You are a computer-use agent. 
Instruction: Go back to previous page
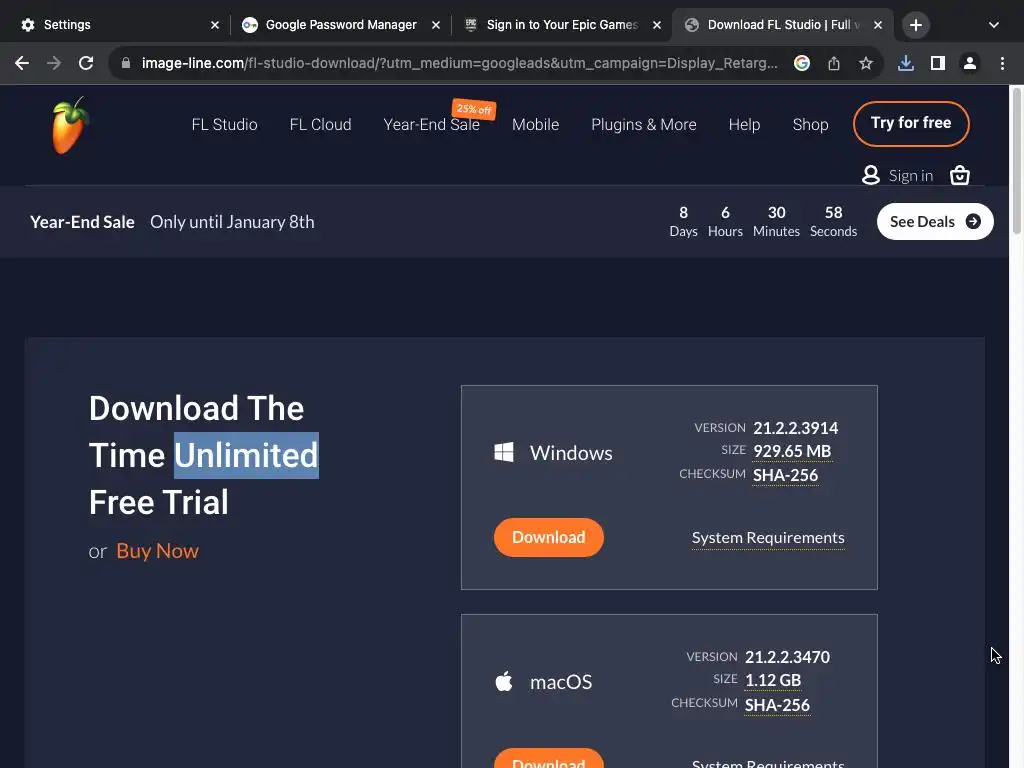[22, 63]
